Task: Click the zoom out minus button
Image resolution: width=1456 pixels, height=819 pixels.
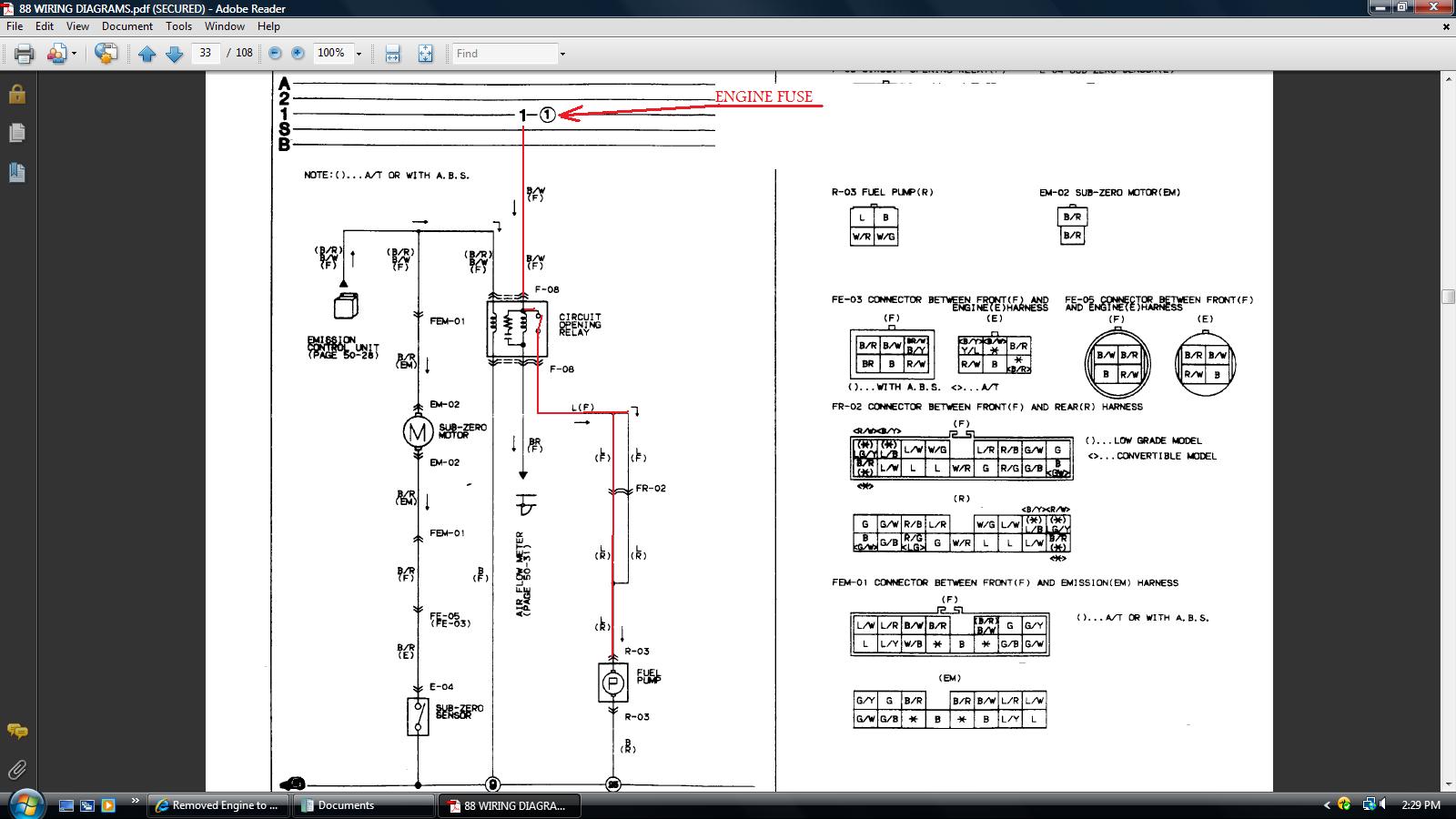Action: pyautogui.click(x=275, y=54)
